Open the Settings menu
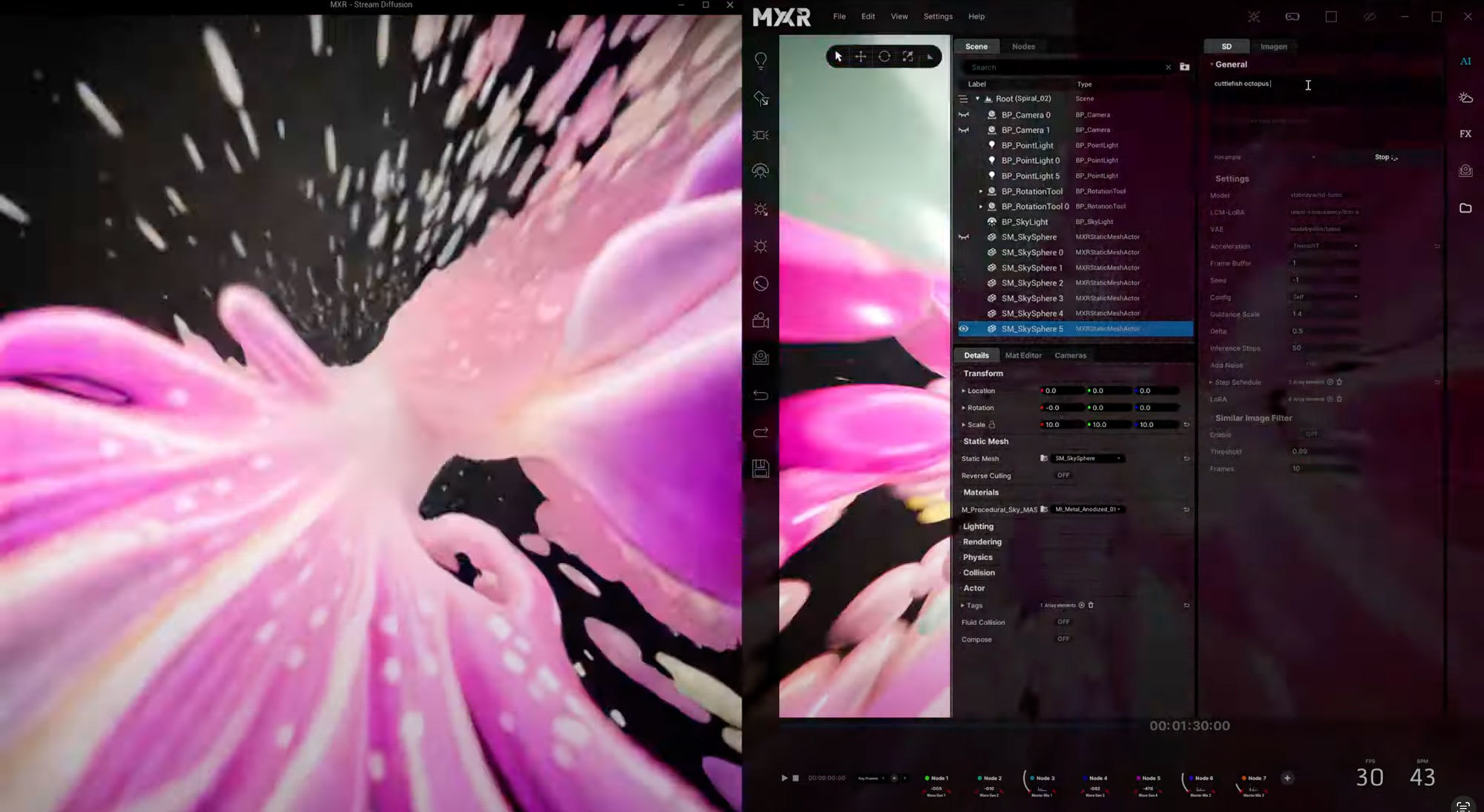This screenshot has height=812, width=1484. point(938,16)
